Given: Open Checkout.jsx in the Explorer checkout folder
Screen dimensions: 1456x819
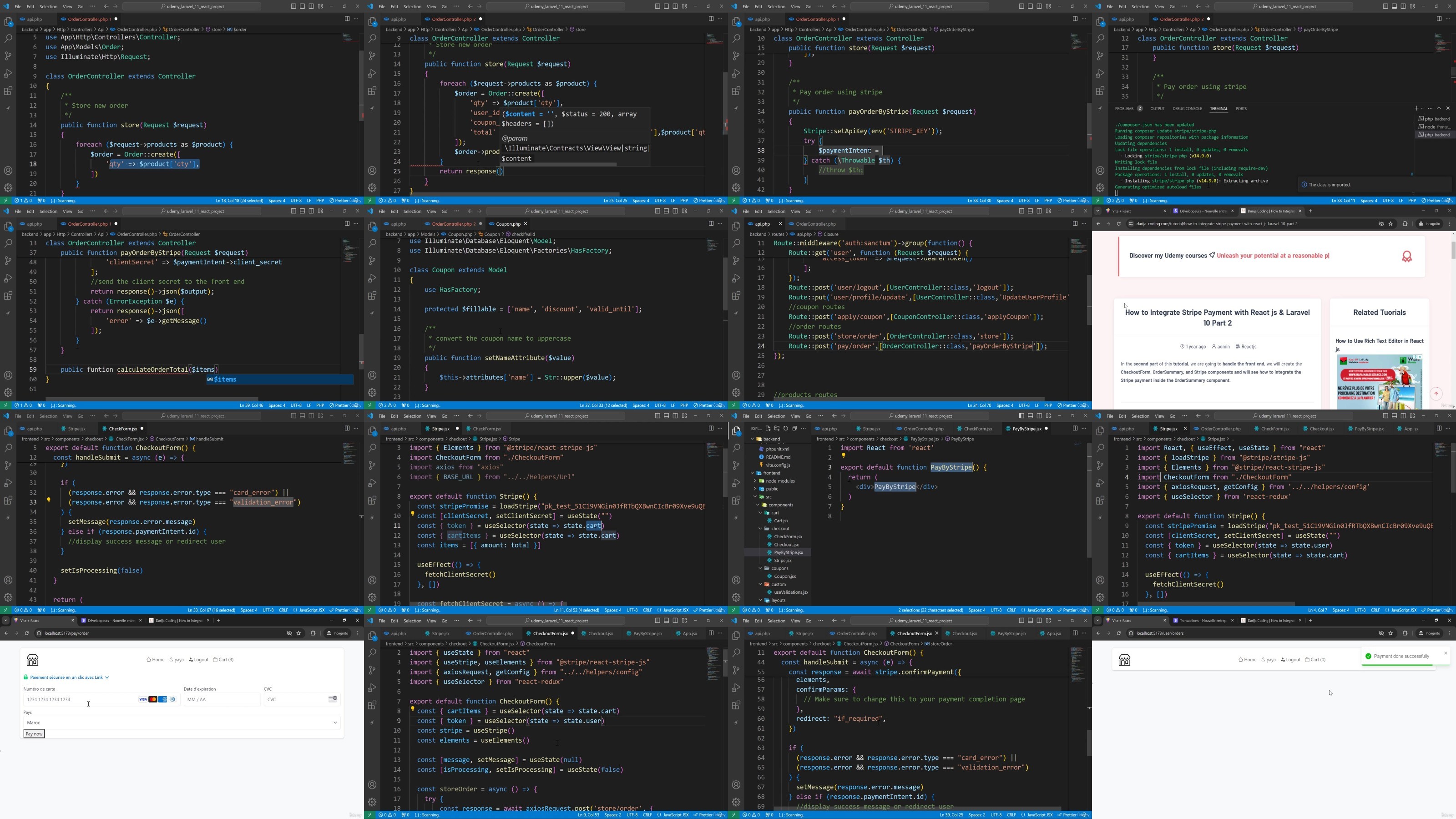Looking at the screenshot, I should click(x=786, y=545).
